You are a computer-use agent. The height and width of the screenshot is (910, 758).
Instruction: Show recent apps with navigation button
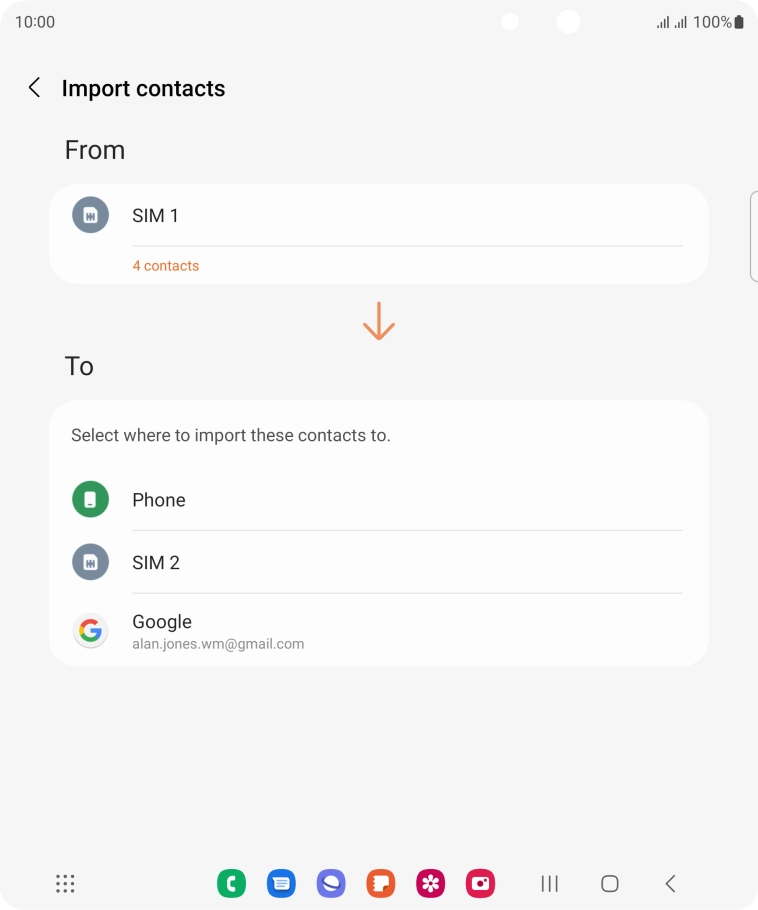click(x=549, y=883)
